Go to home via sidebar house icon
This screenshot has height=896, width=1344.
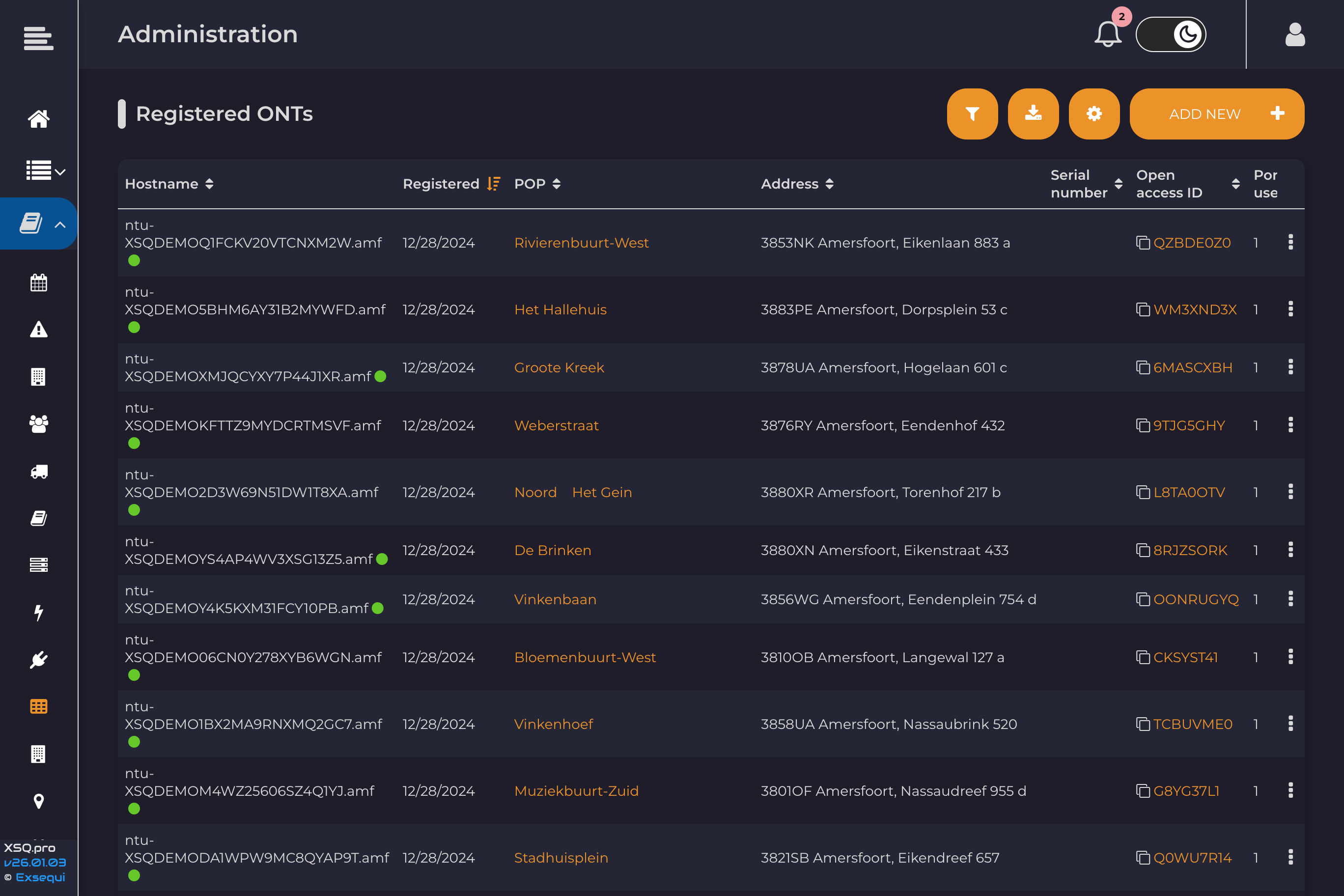(38, 119)
